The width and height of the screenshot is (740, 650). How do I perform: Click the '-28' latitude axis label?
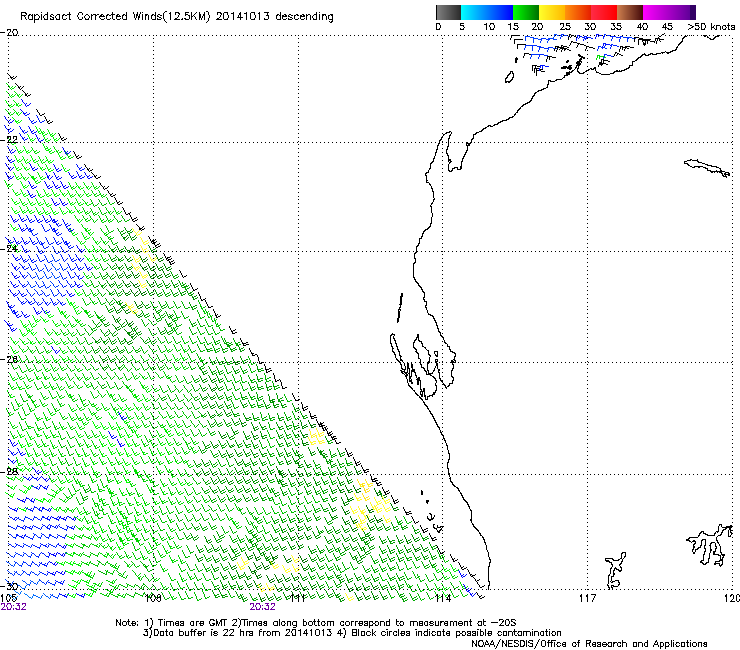[9, 471]
